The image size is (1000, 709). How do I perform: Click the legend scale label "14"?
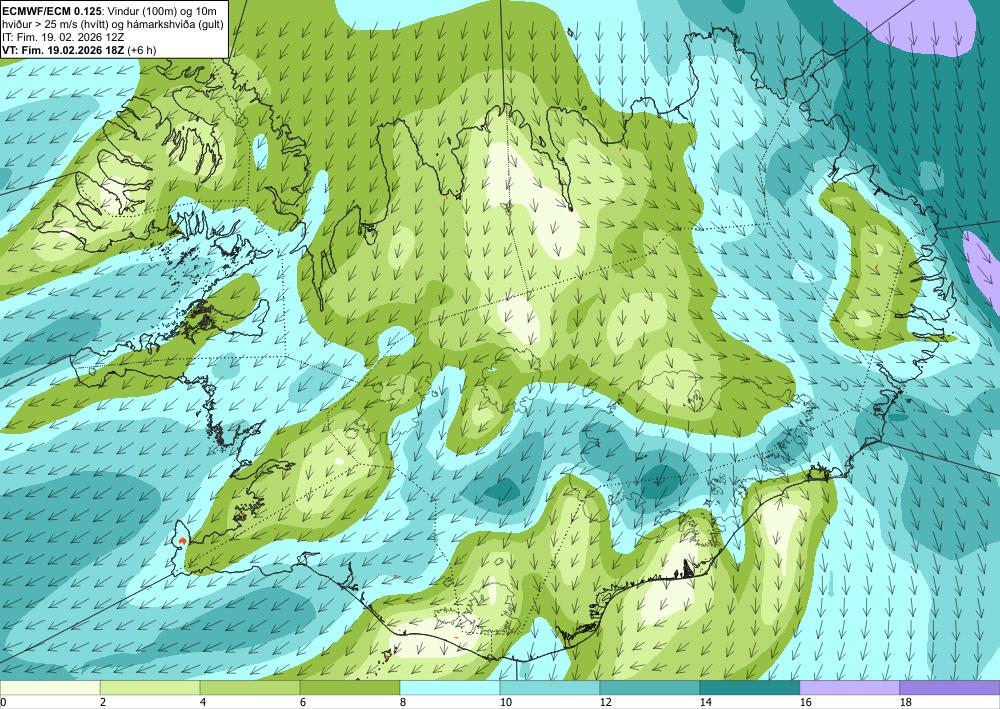point(705,702)
